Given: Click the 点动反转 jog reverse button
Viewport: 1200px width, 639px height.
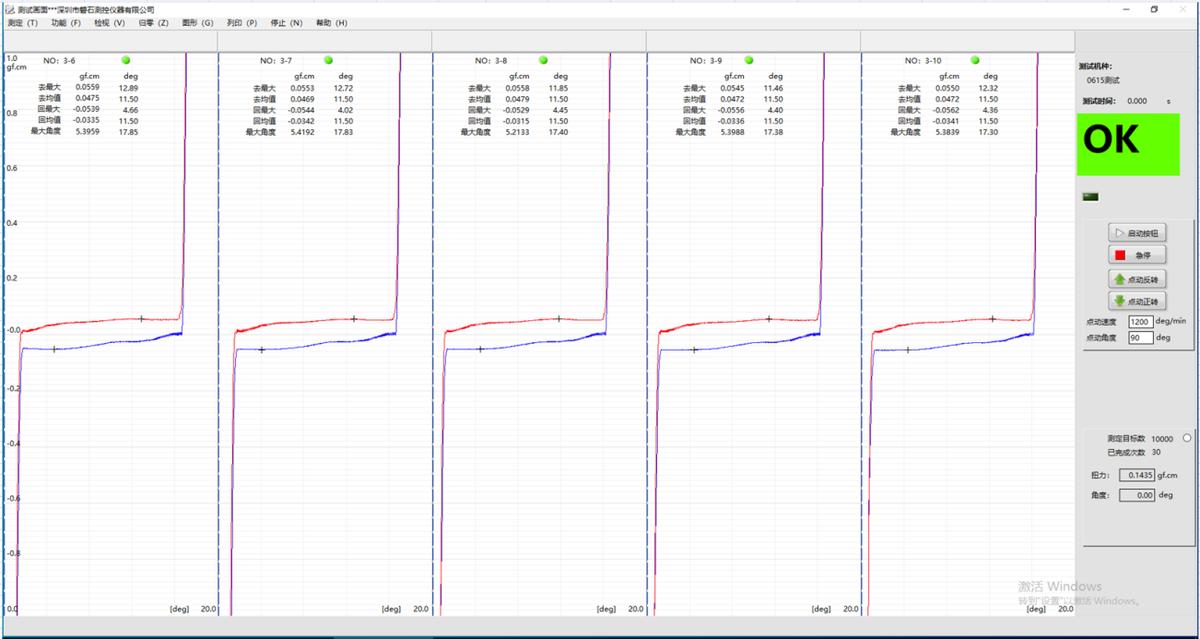Looking at the screenshot, I should click(1137, 279).
